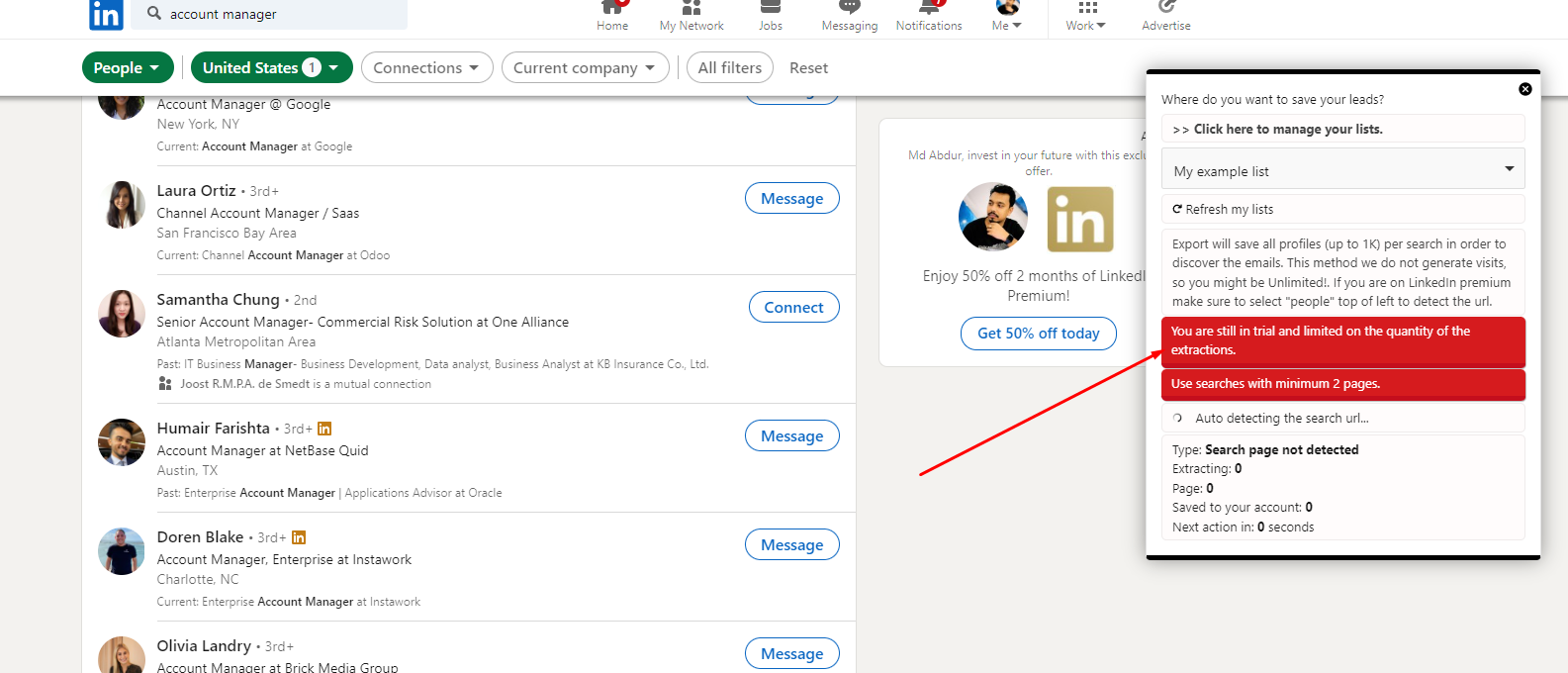1568x673 pixels.
Task: Click 'Account Manager at NetBase Quid' headline
Action: 262,450
